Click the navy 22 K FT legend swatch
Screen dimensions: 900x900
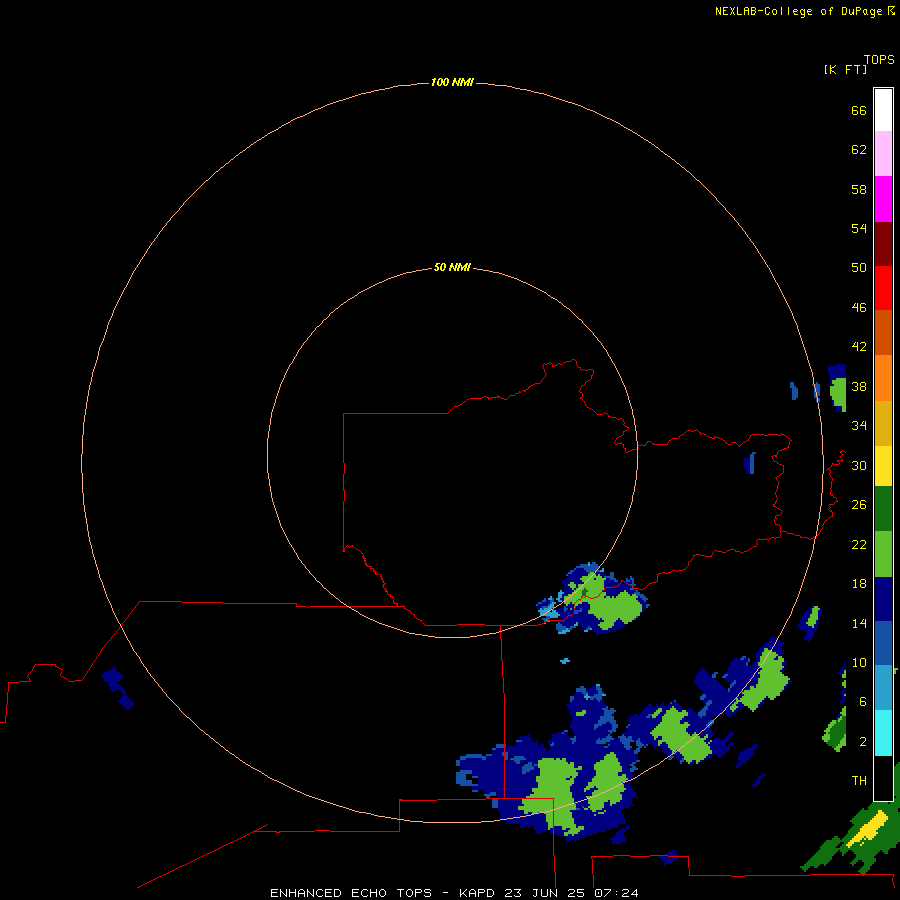pyautogui.click(x=883, y=599)
